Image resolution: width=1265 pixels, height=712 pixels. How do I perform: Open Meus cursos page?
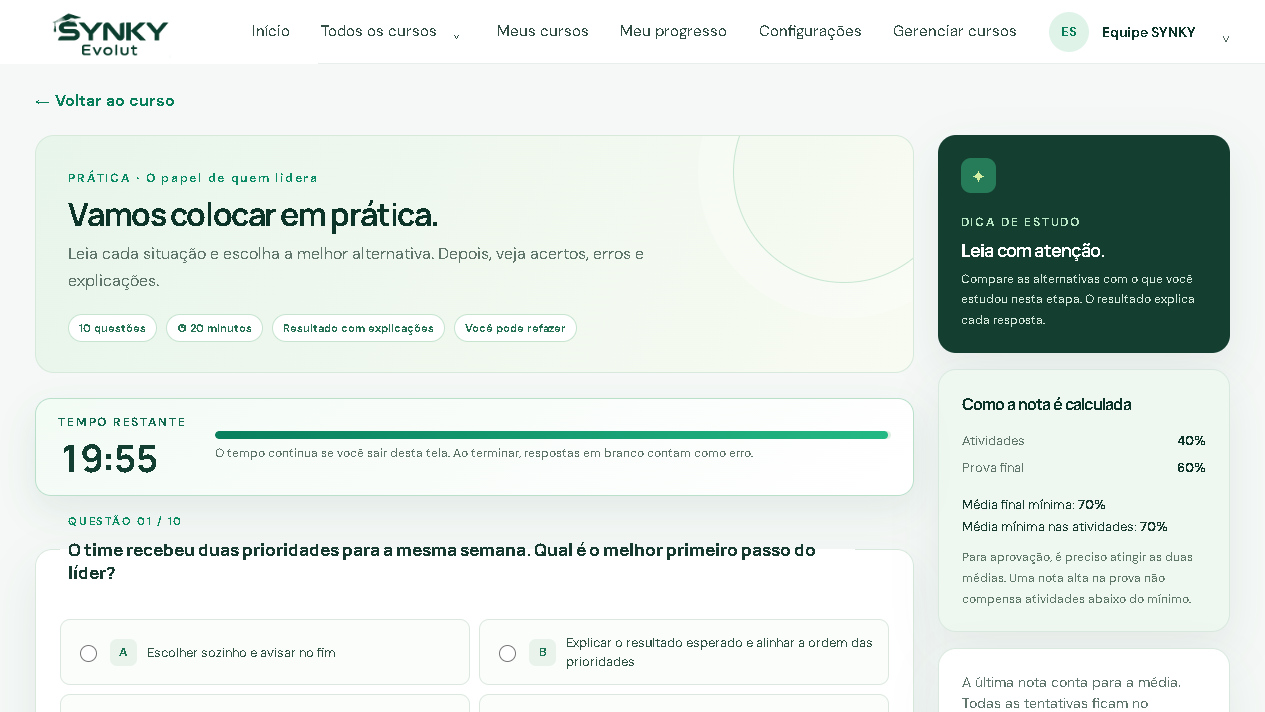click(x=543, y=31)
